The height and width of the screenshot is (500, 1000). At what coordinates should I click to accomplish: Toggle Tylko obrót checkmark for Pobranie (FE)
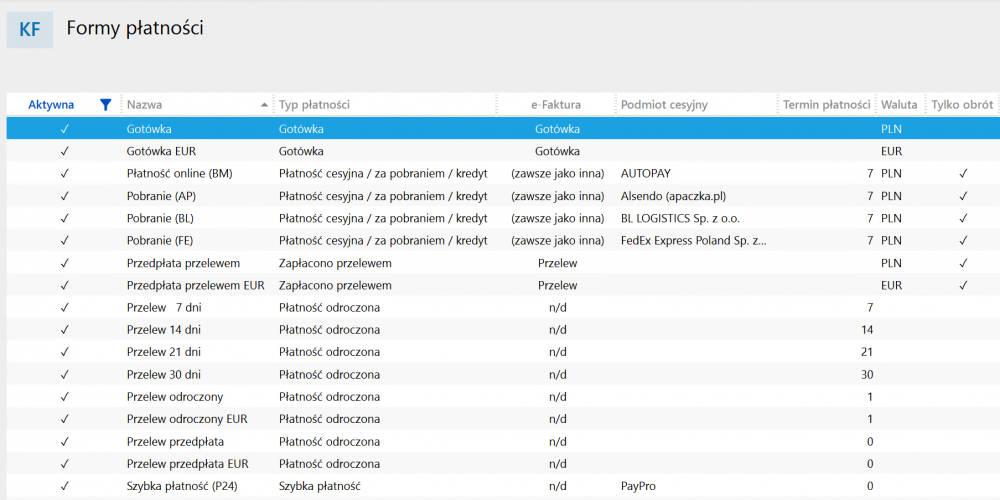pyautogui.click(x=963, y=240)
